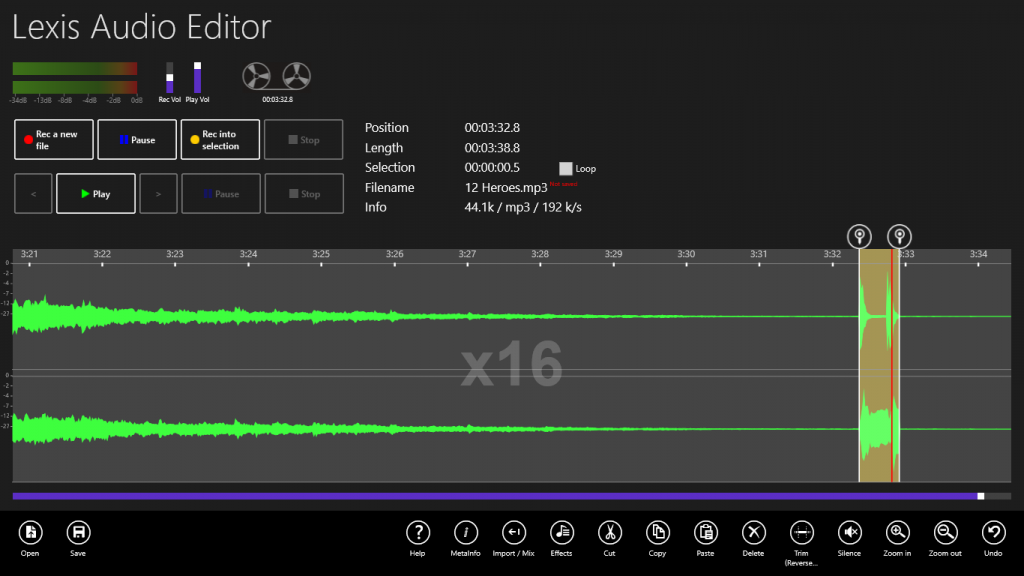Trim the selection with Trim (Reverse)
Viewport: 1024px width, 576px height.
[x=800, y=533]
